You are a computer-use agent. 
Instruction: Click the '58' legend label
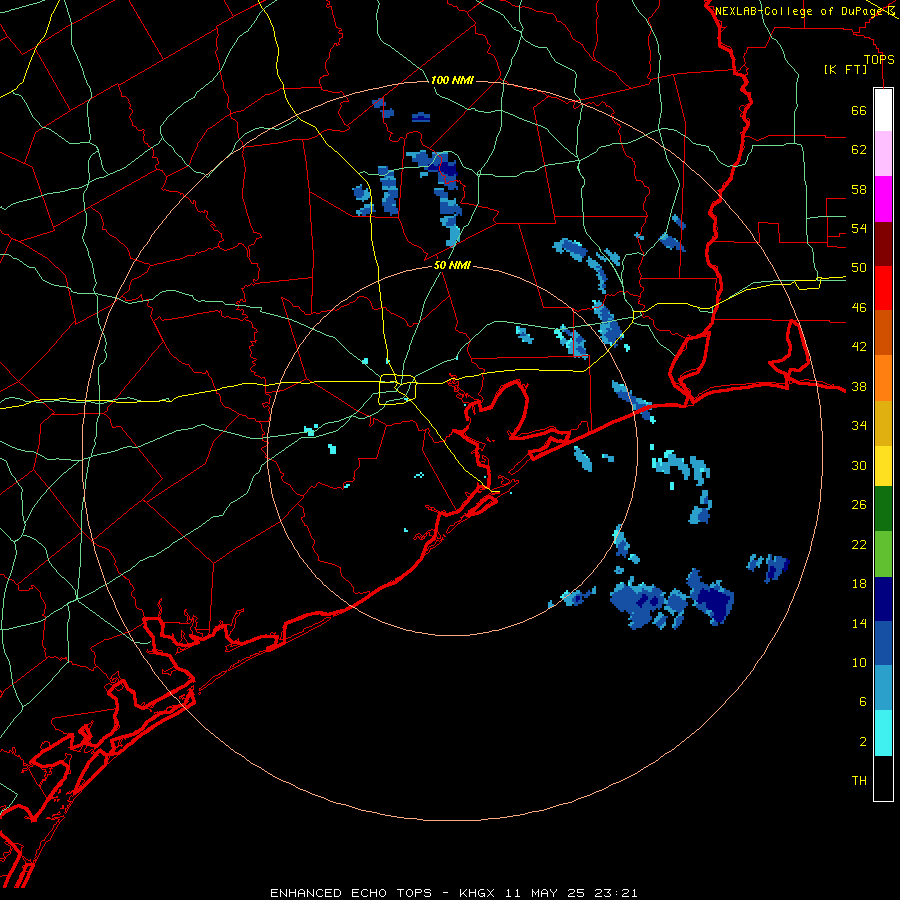point(859,189)
